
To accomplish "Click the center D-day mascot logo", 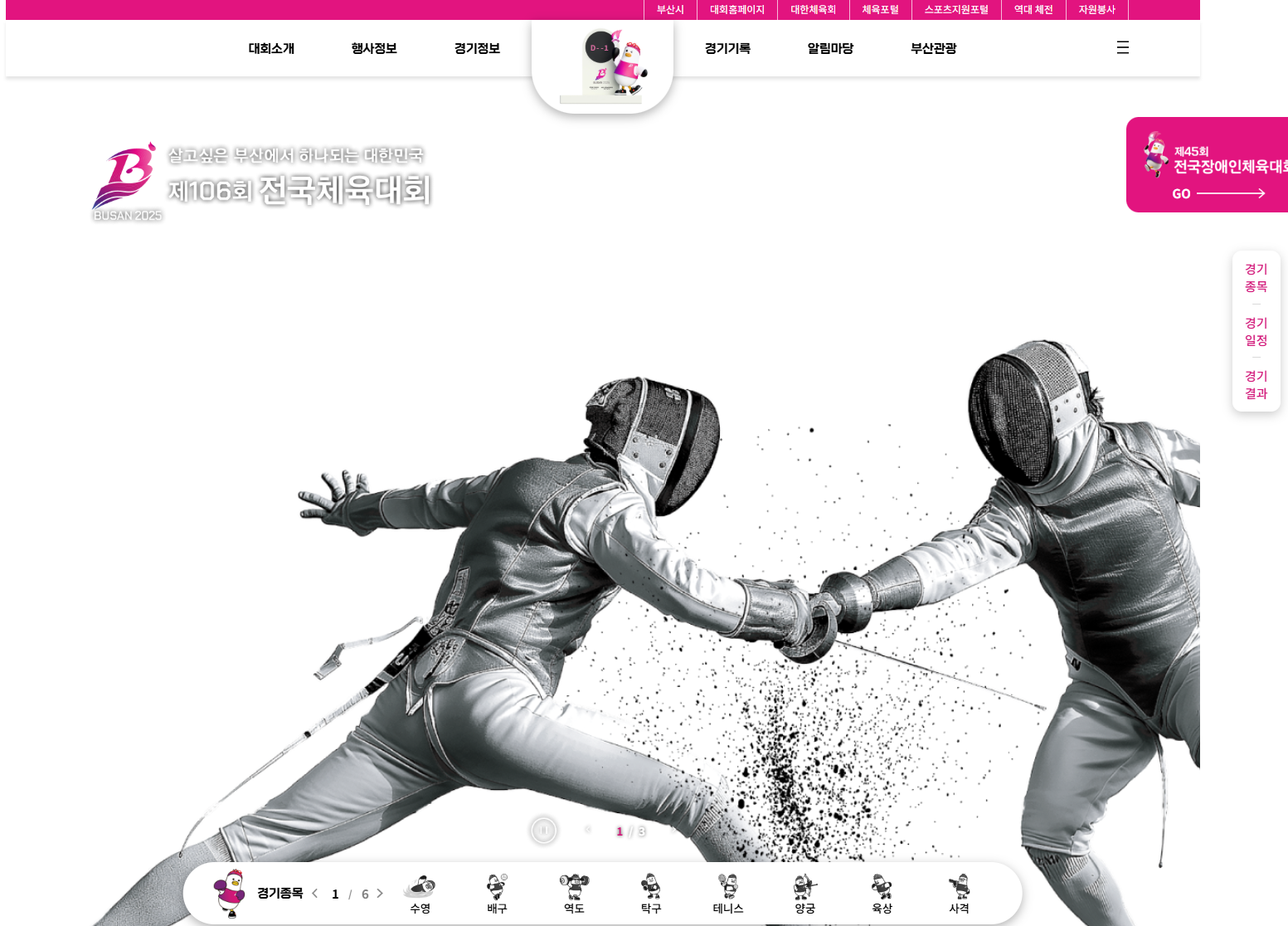I will pos(602,66).
